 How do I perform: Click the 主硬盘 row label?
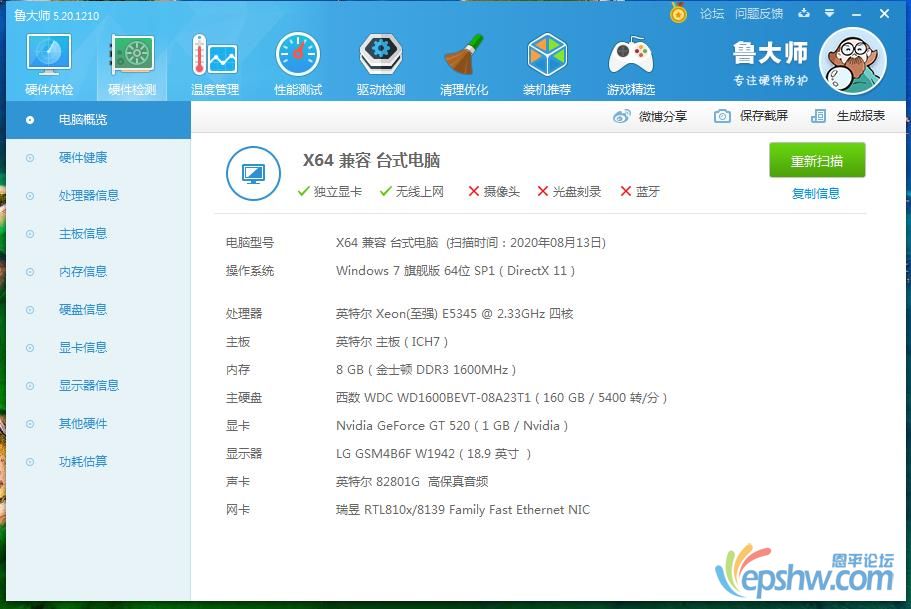pos(244,397)
